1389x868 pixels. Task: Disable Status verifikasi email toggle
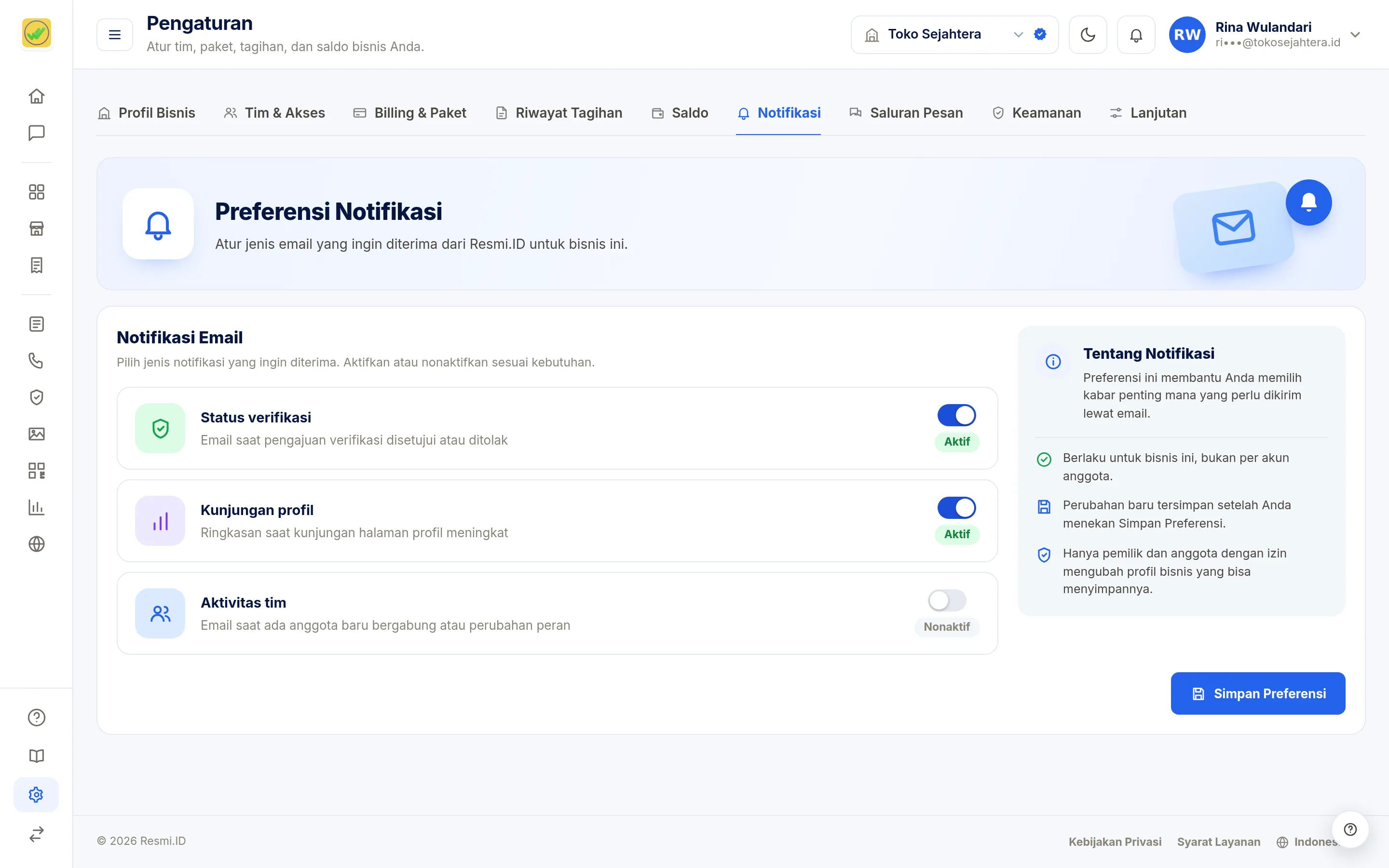956,415
